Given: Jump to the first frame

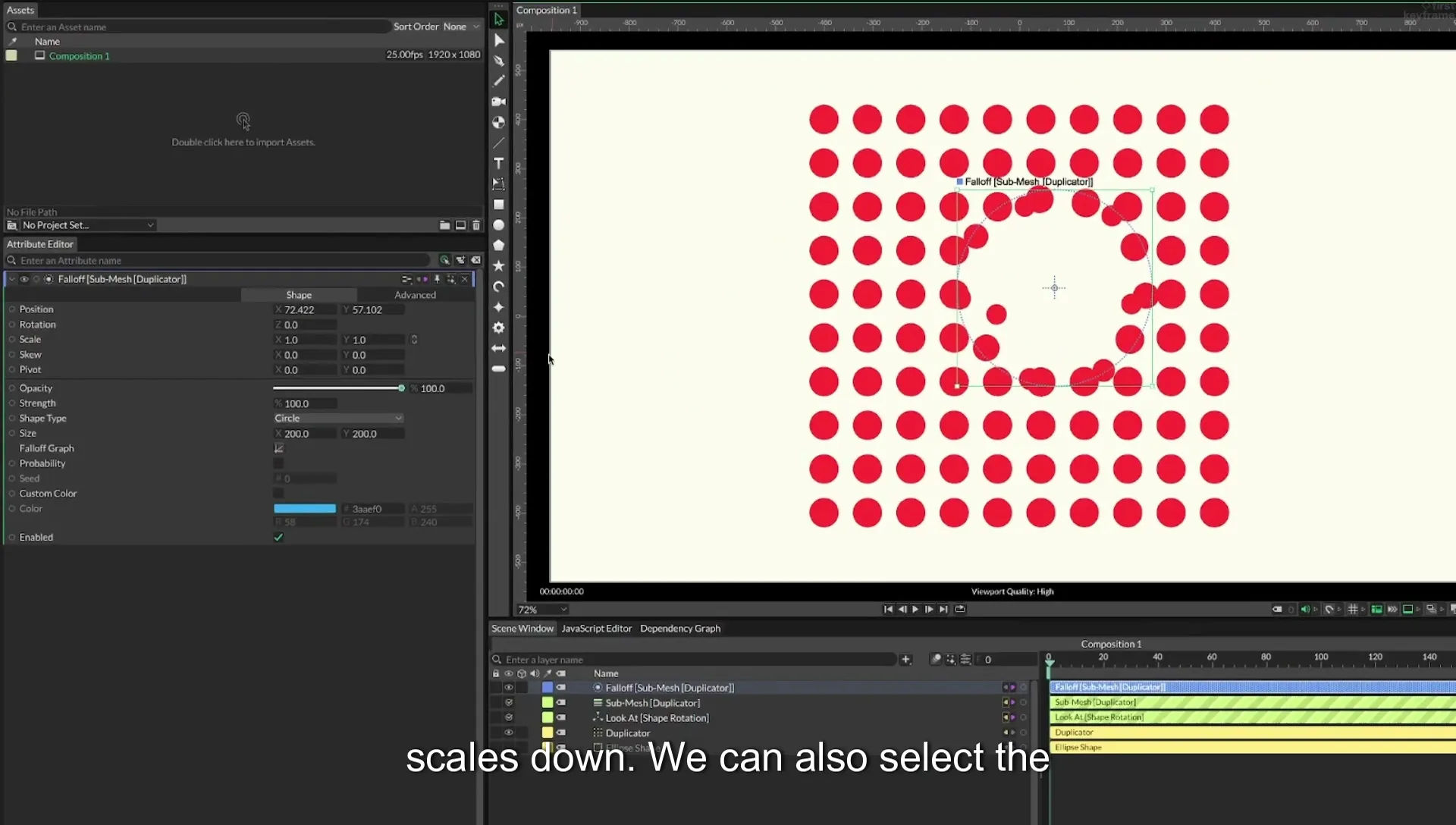Looking at the screenshot, I should point(888,610).
